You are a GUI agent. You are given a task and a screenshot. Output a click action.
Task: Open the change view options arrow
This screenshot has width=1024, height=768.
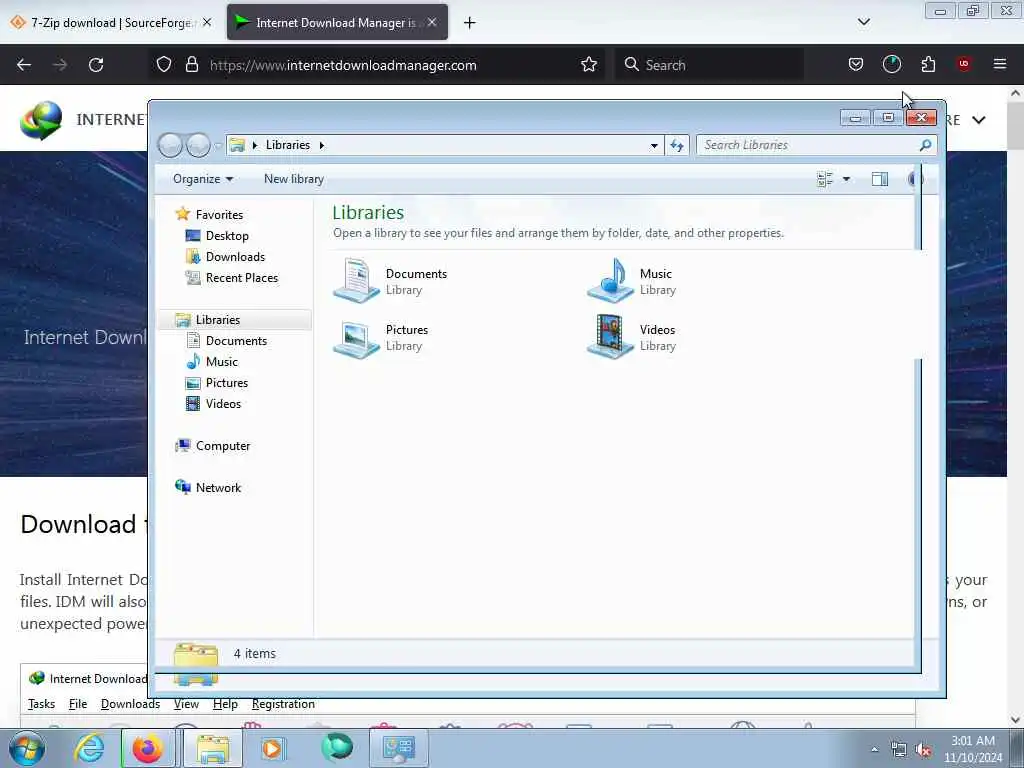tap(846, 179)
